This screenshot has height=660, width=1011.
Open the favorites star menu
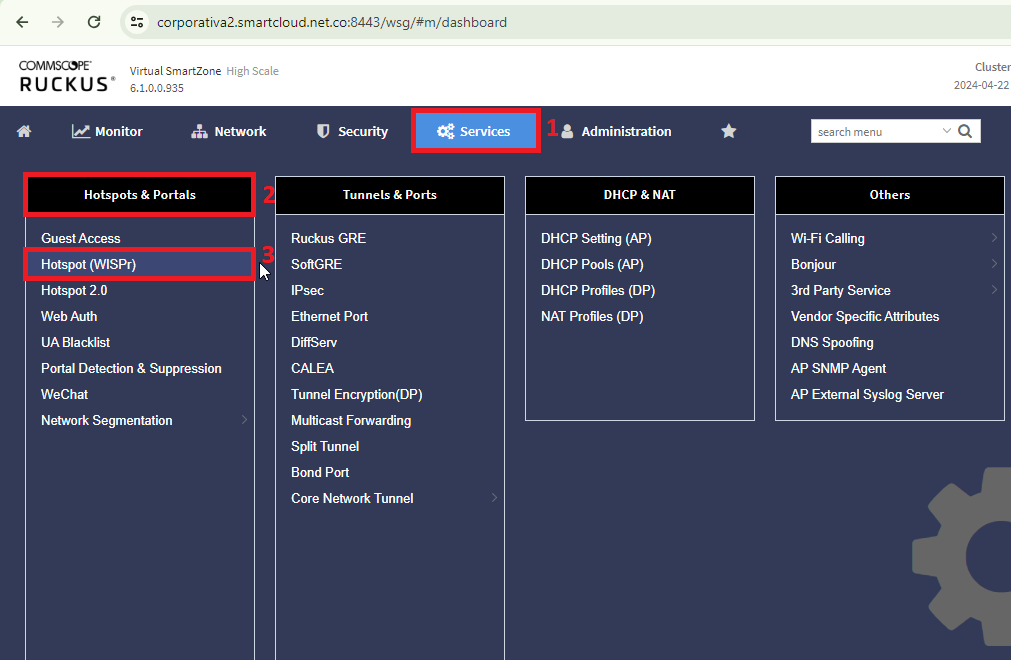click(x=729, y=131)
